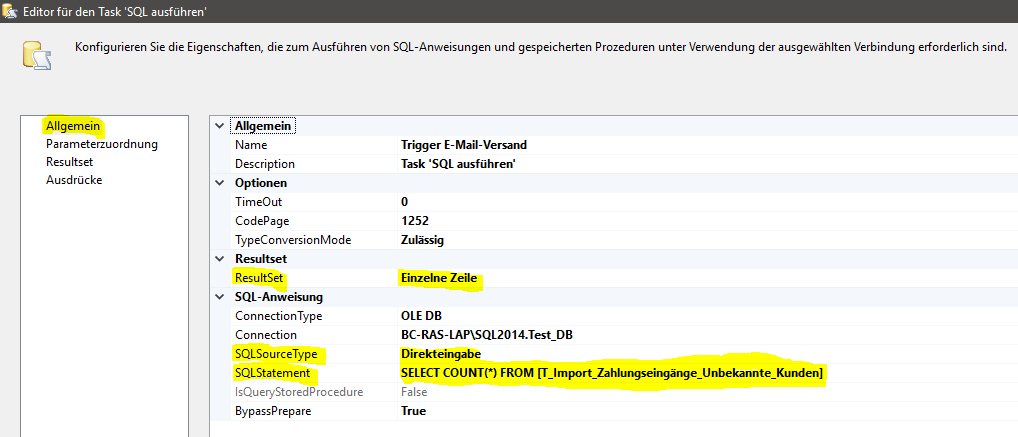Click the SQLStatement SELECT COUNT query
This screenshot has width=1018, height=437.
pos(612,373)
